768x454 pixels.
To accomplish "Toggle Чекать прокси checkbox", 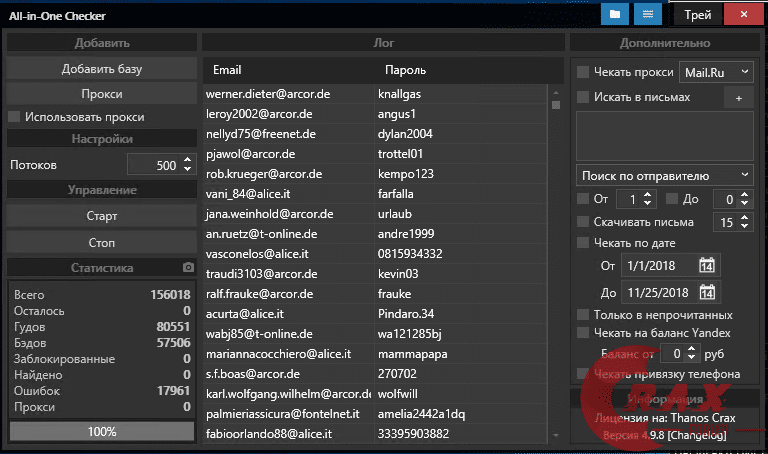I will (x=583, y=72).
